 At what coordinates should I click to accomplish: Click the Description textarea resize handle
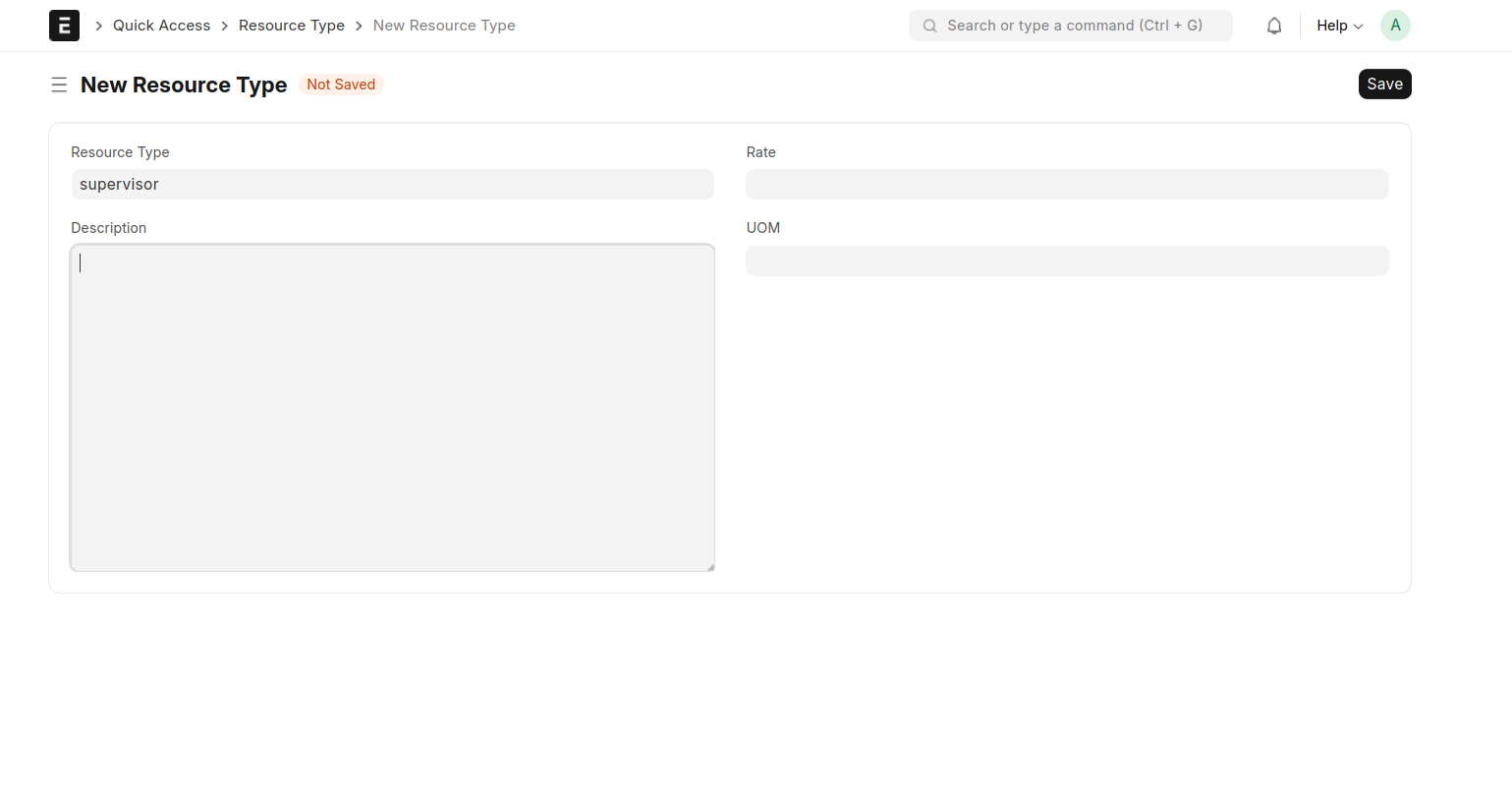click(x=710, y=567)
